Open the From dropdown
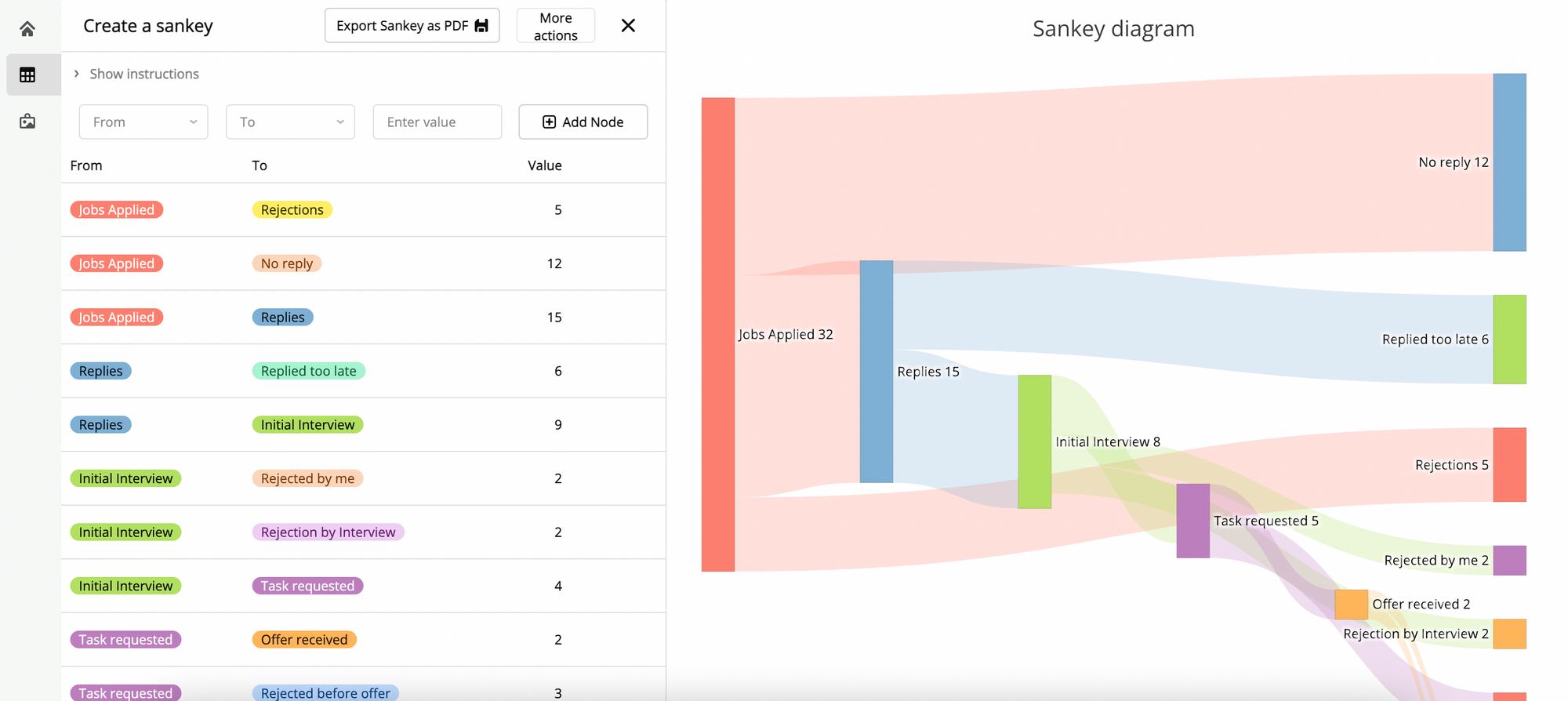The image size is (1568, 701). pos(143,122)
